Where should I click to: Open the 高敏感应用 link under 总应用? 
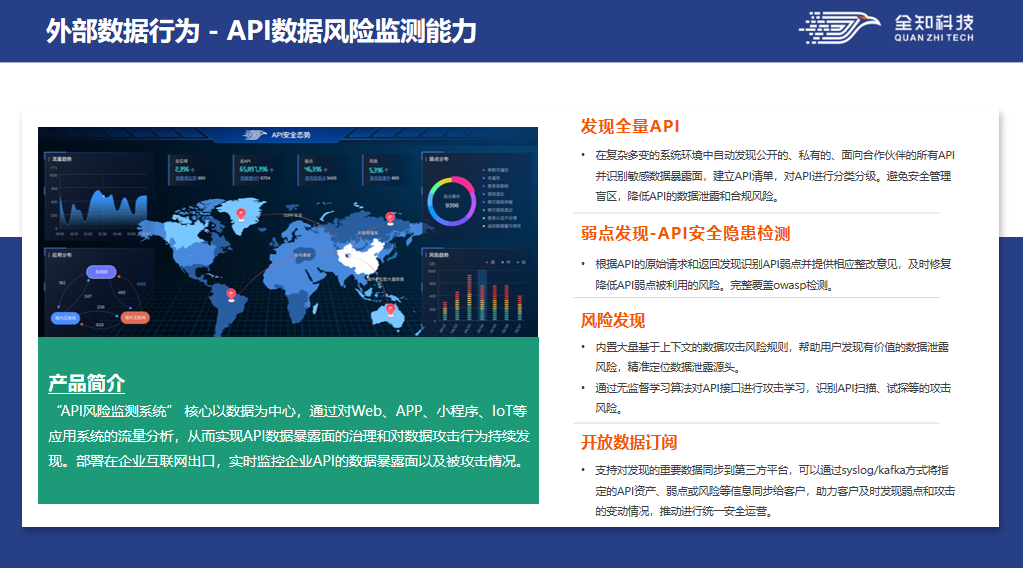(186, 178)
